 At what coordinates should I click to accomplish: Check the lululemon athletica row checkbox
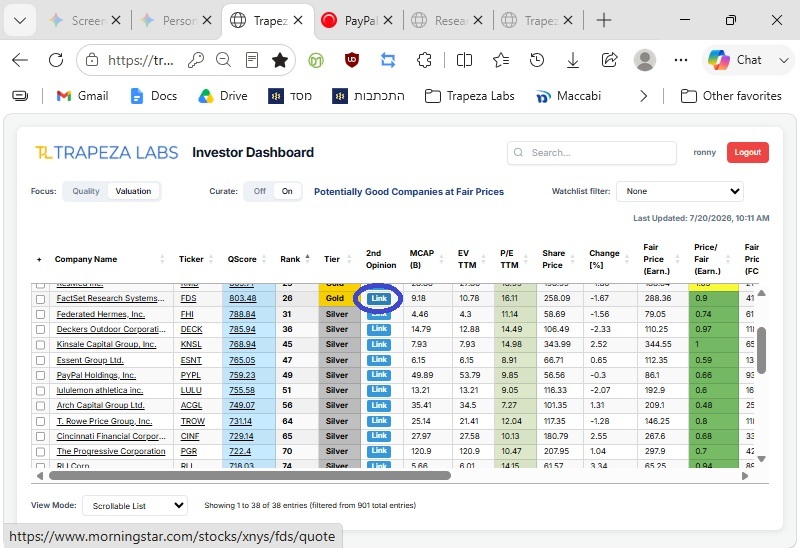(x=40, y=391)
